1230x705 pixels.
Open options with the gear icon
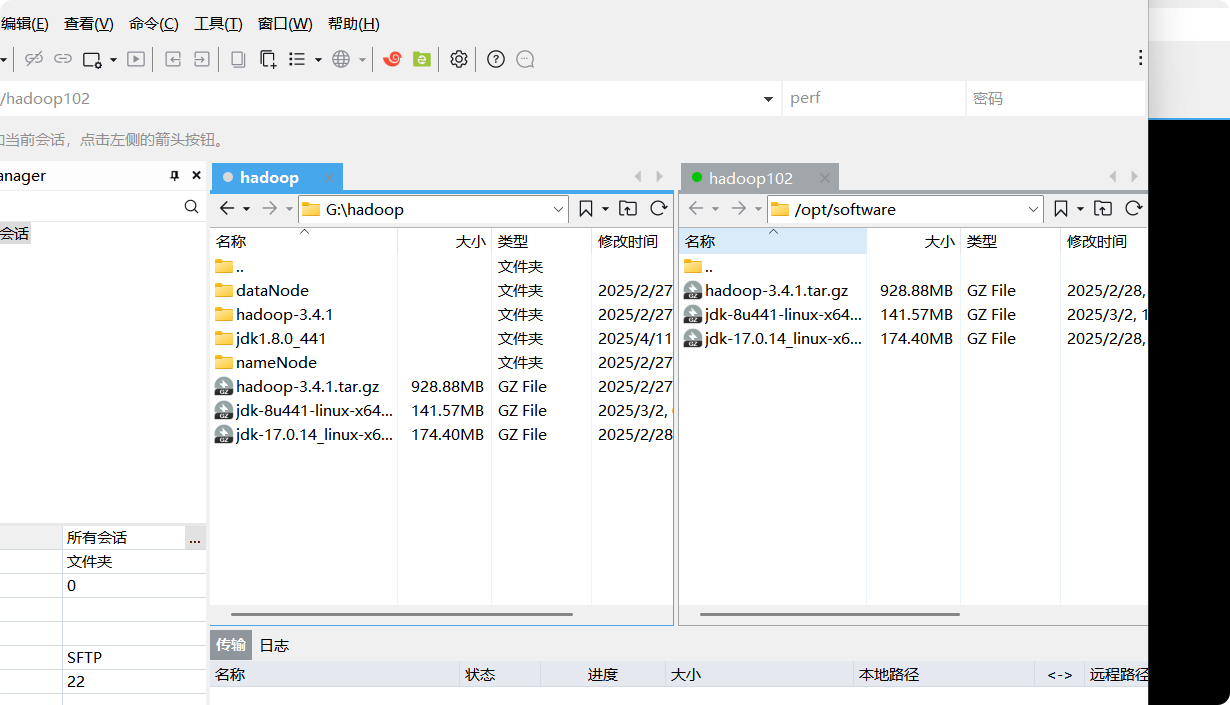click(x=459, y=59)
